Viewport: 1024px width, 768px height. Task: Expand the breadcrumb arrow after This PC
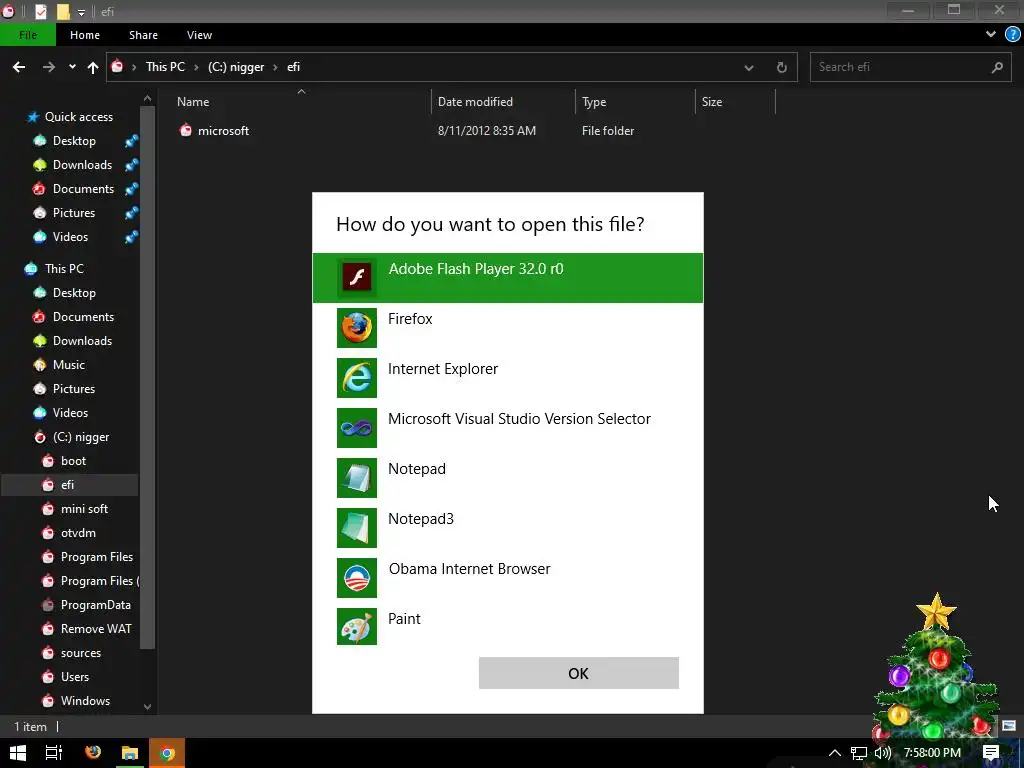point(196,67)
